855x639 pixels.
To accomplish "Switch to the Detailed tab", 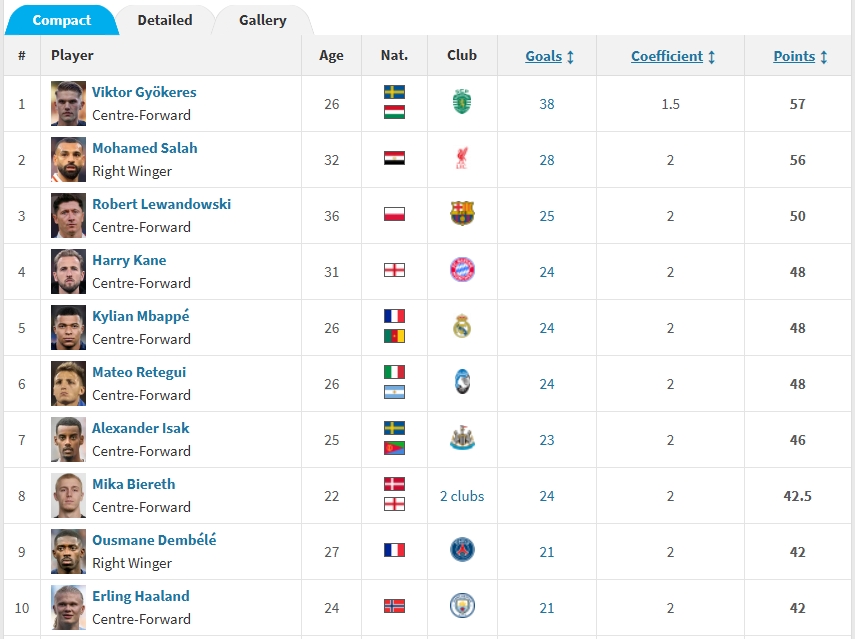I will coord(165,20).
